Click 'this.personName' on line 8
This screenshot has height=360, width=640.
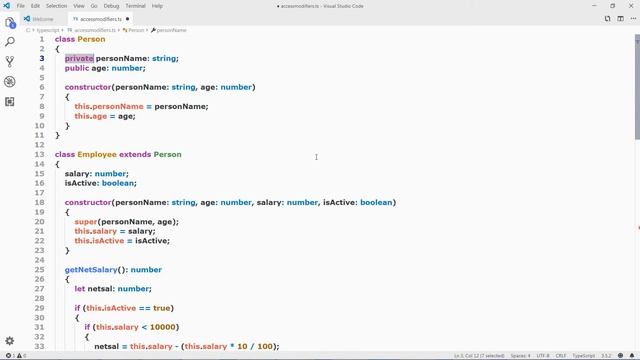point(109,107)
